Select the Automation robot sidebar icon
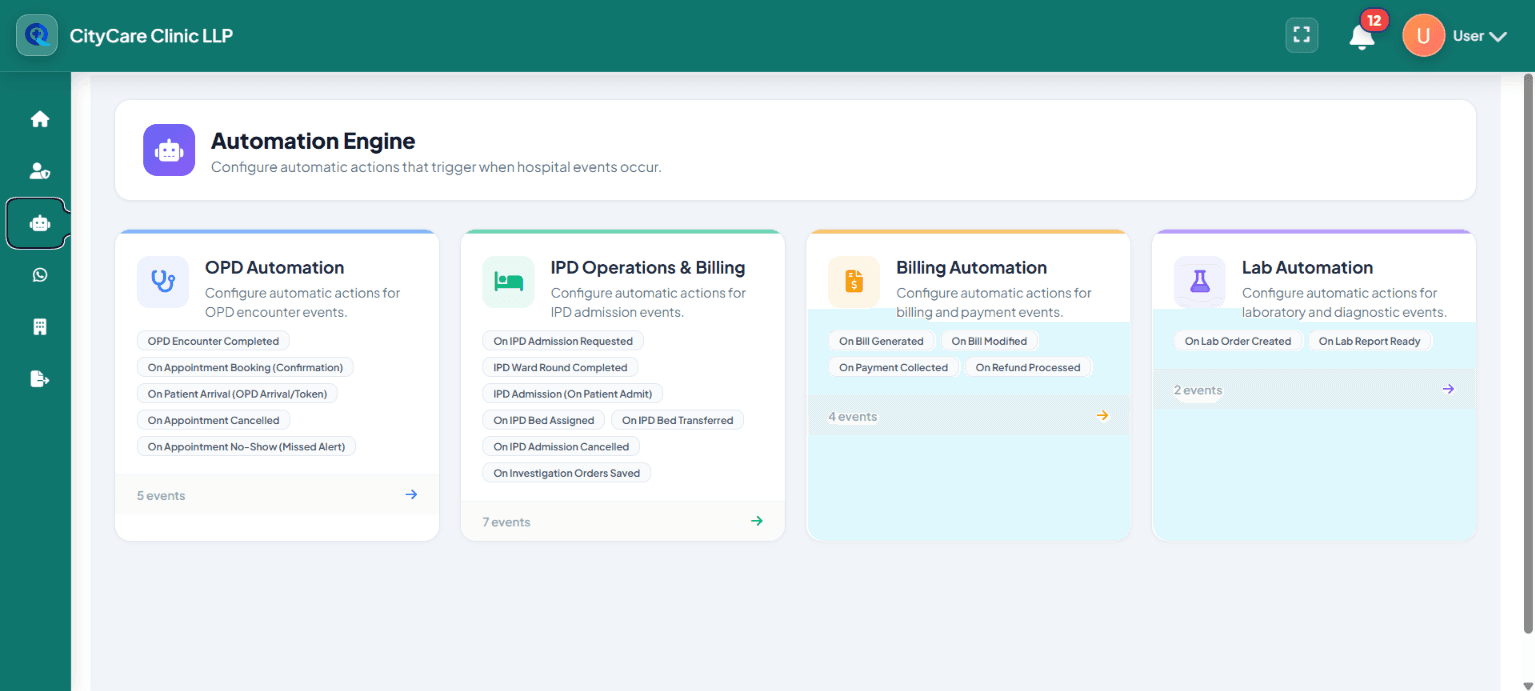Image resolution: width=1535 pixels, height=691 pixels. (40, 223)
